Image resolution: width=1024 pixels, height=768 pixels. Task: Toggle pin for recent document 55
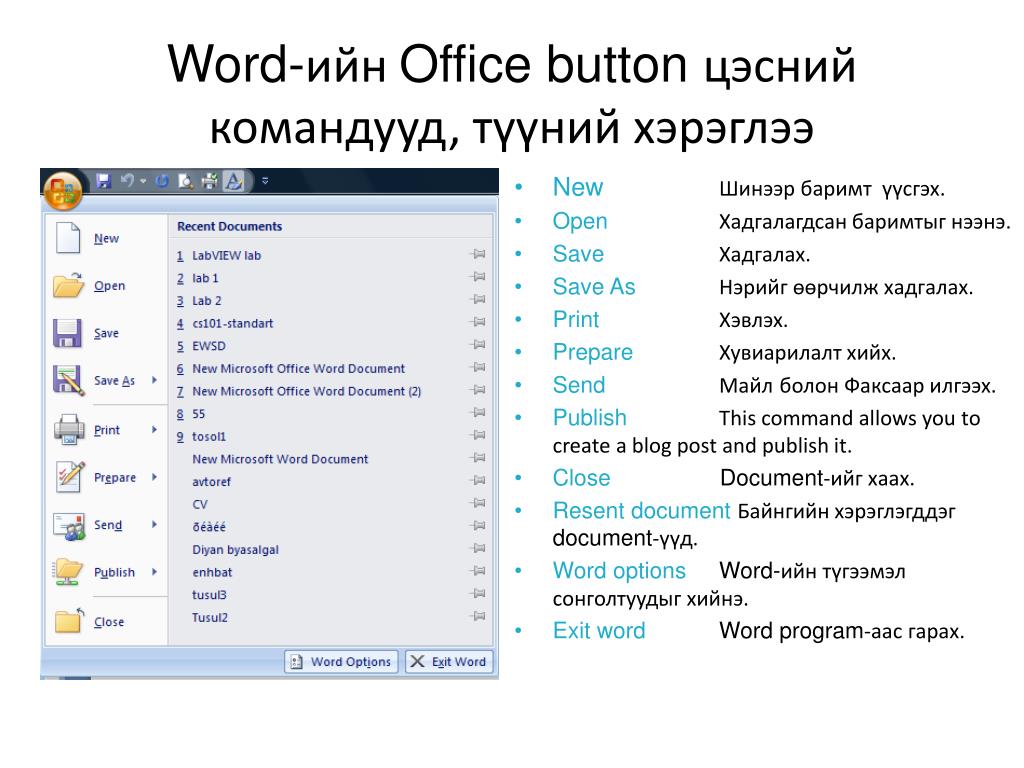478,413
